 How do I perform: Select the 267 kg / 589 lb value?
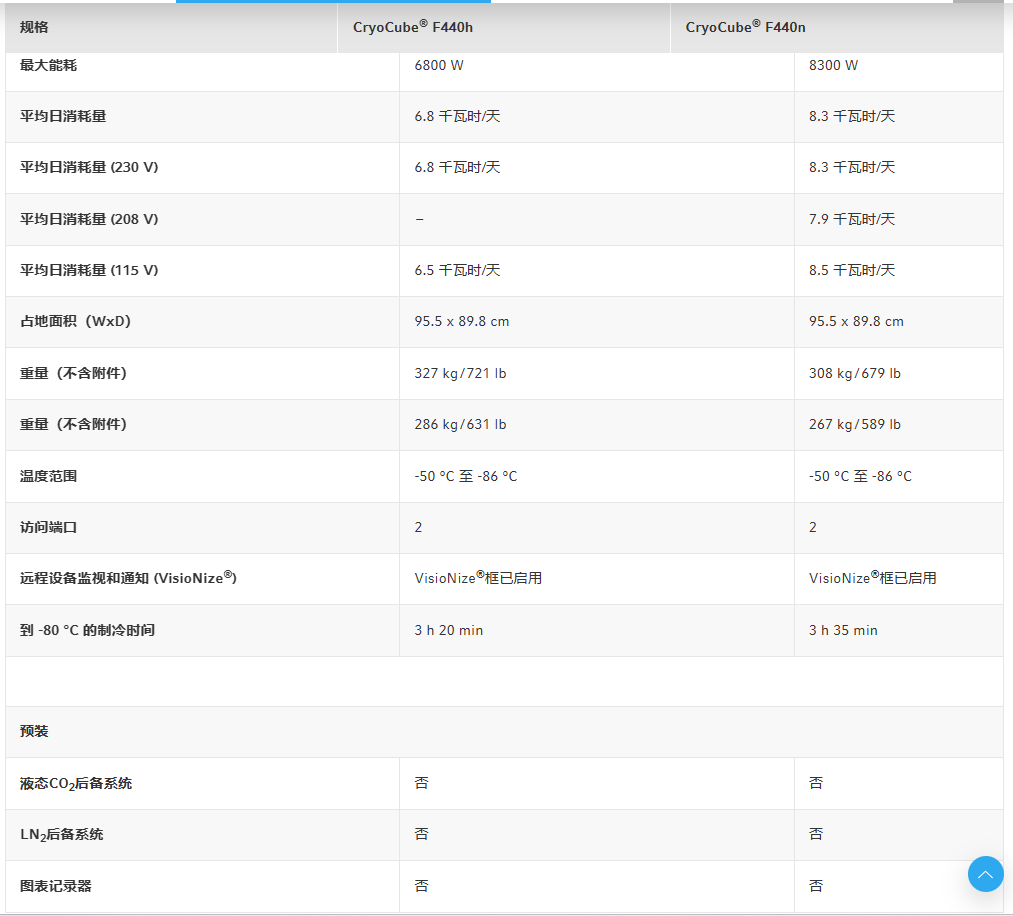pos(855,424)
